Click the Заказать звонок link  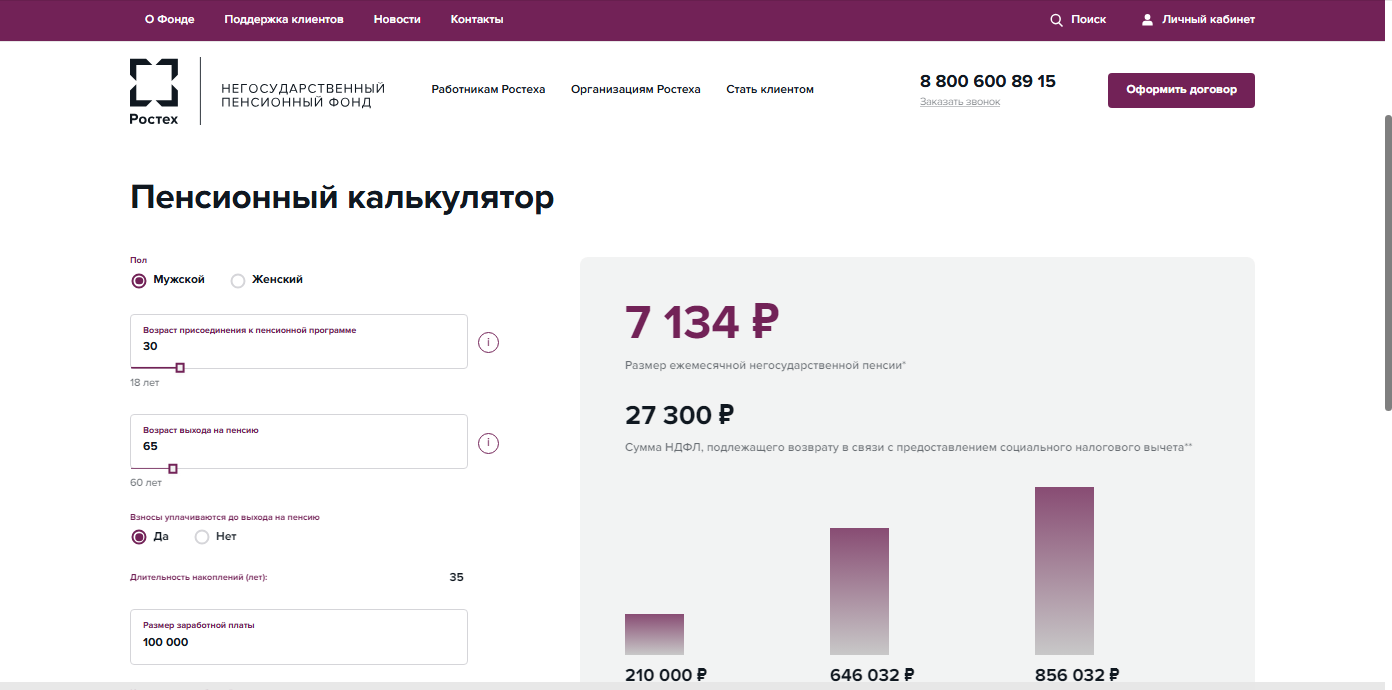coord(959,101)
